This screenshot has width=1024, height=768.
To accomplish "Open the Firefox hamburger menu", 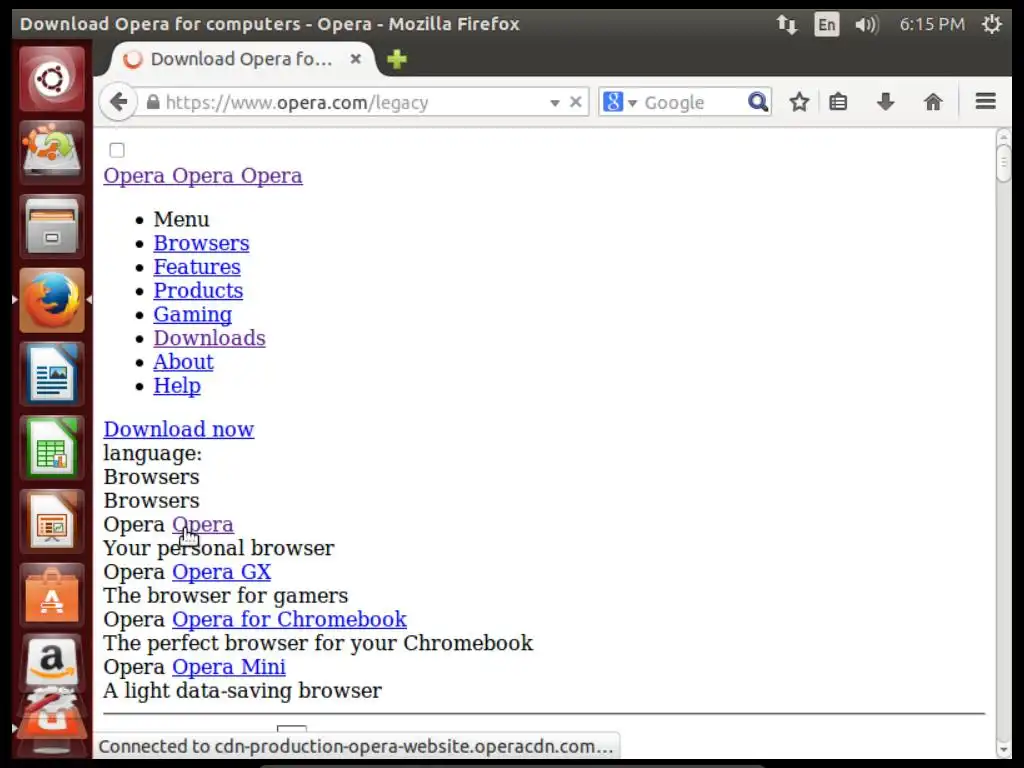I will coord(985,101).
